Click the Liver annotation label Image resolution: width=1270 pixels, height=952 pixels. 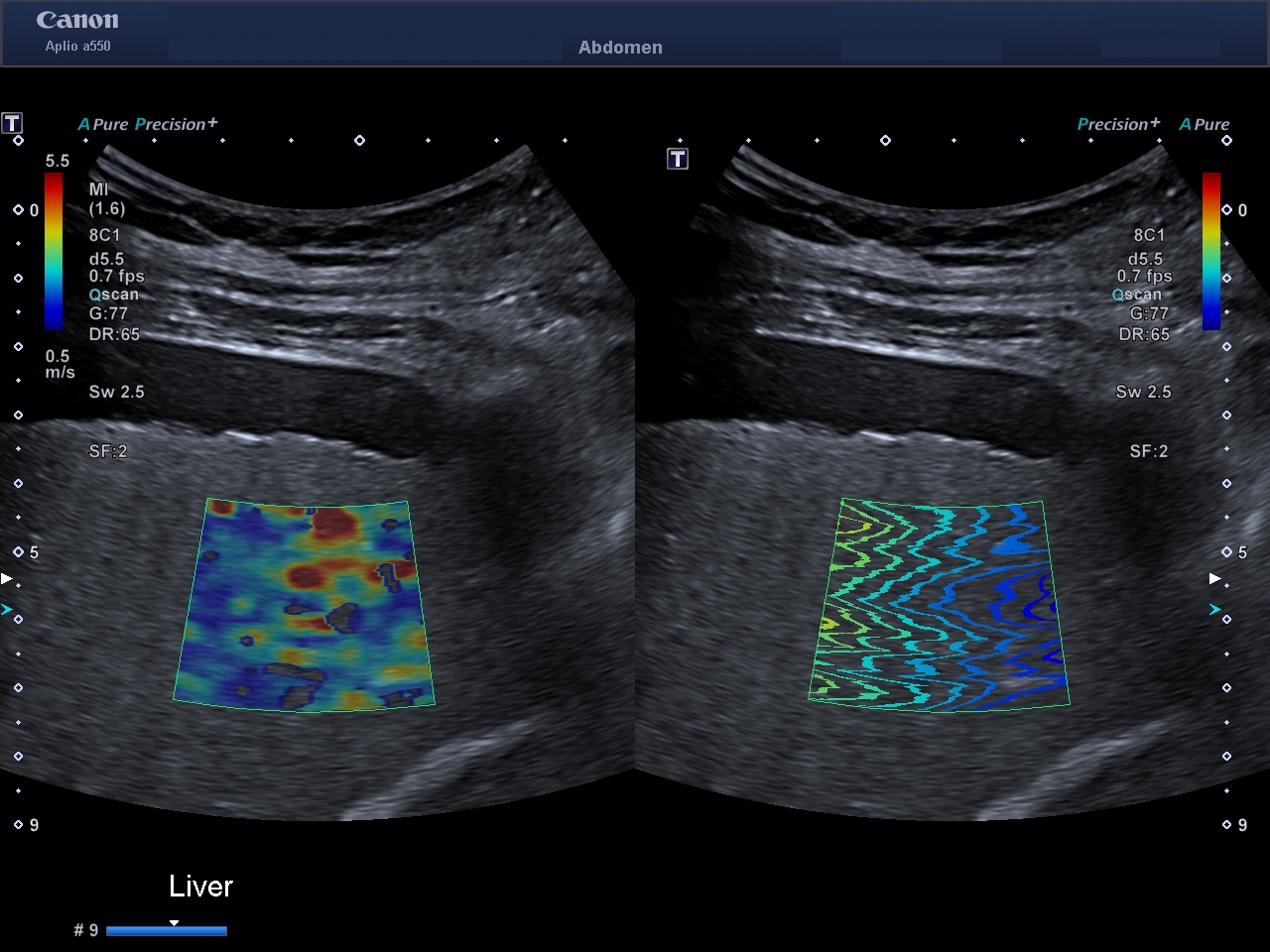[x=200, y=886]
